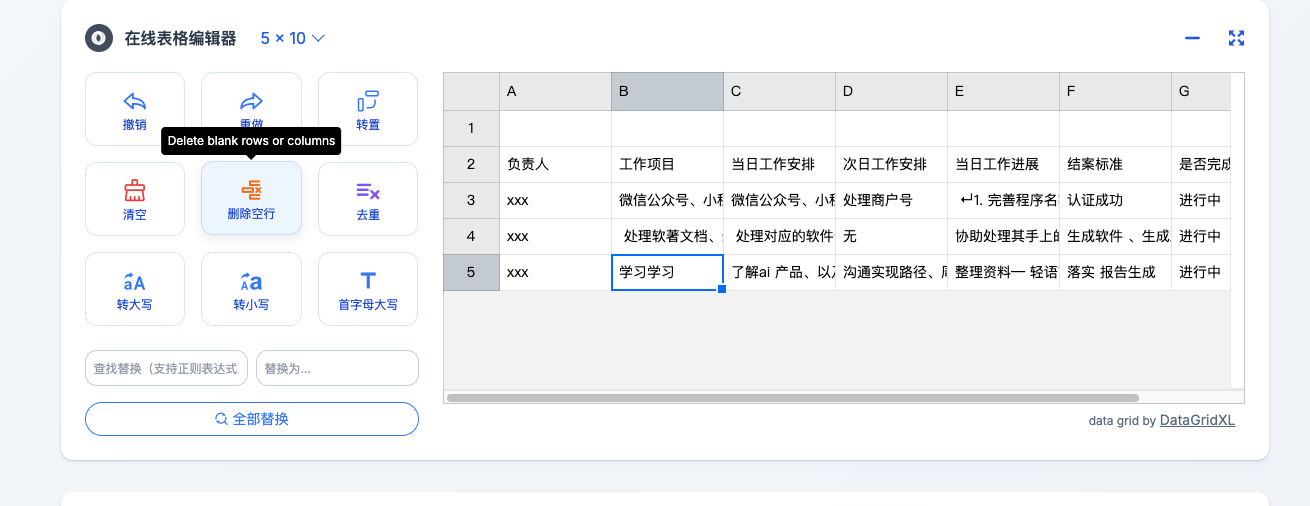The height and width of the screenshot is (506, 1310).
Task: Clear the table using 清空 icon
Action: tap(135, 190)
